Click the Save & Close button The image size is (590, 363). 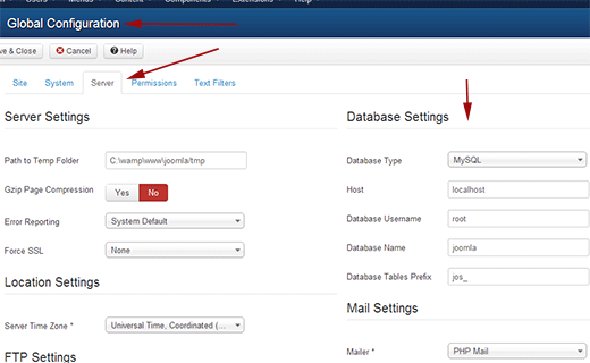tap(20, 51)
